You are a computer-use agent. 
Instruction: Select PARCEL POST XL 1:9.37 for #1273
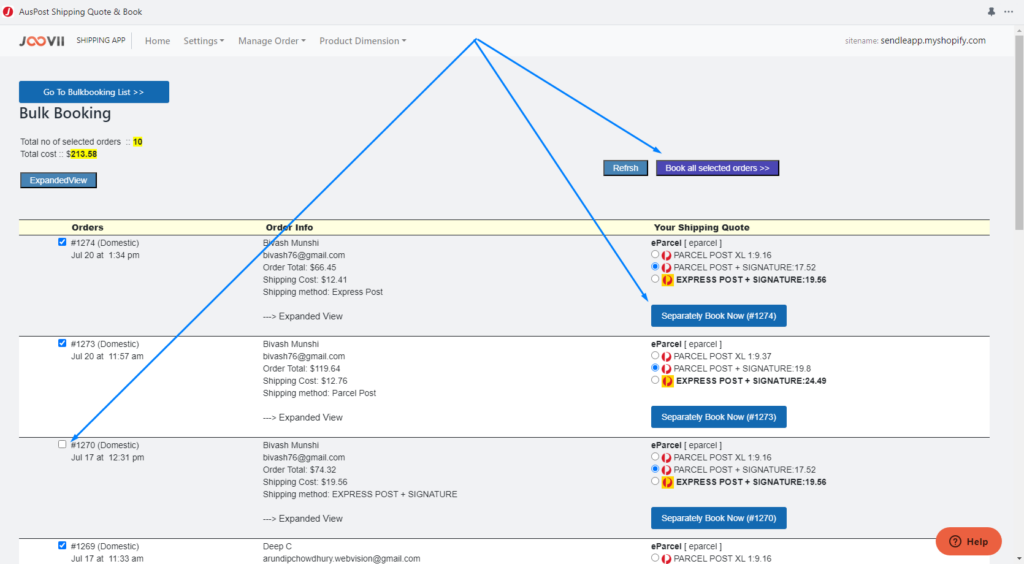[x=655, y=356]
